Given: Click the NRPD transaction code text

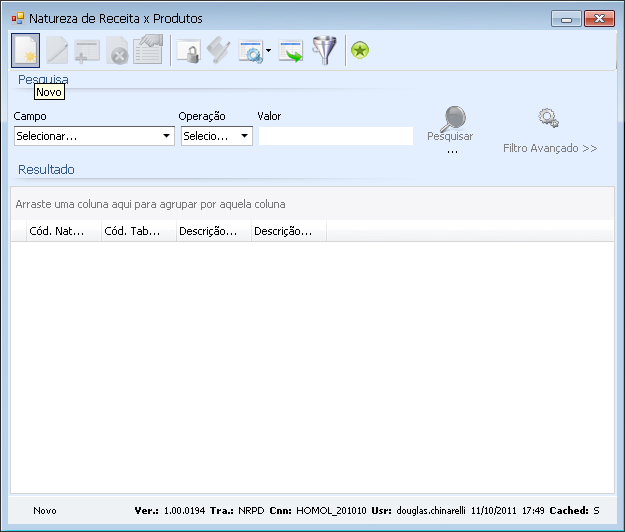Looking at the screenshot, I should (251, 510).
